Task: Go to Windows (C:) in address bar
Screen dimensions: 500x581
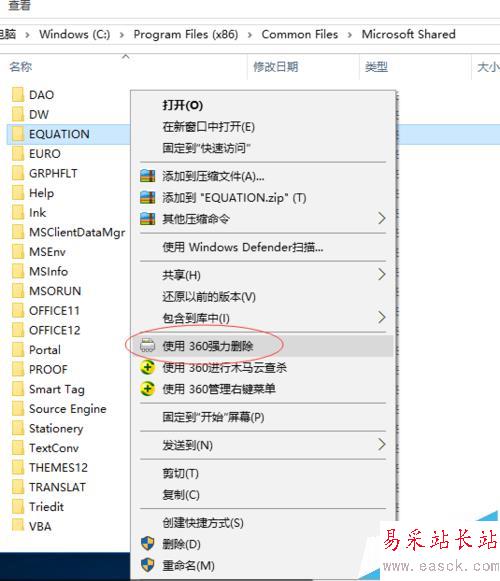Action: point(75,34)
